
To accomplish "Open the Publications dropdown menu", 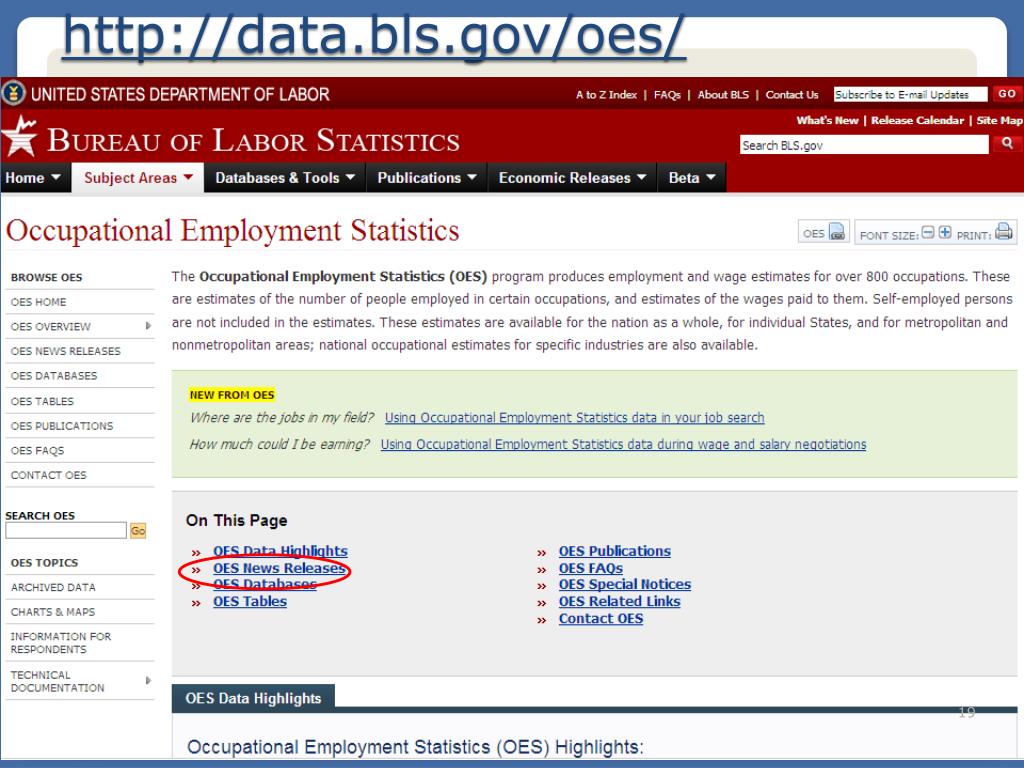I will point(426,178).
